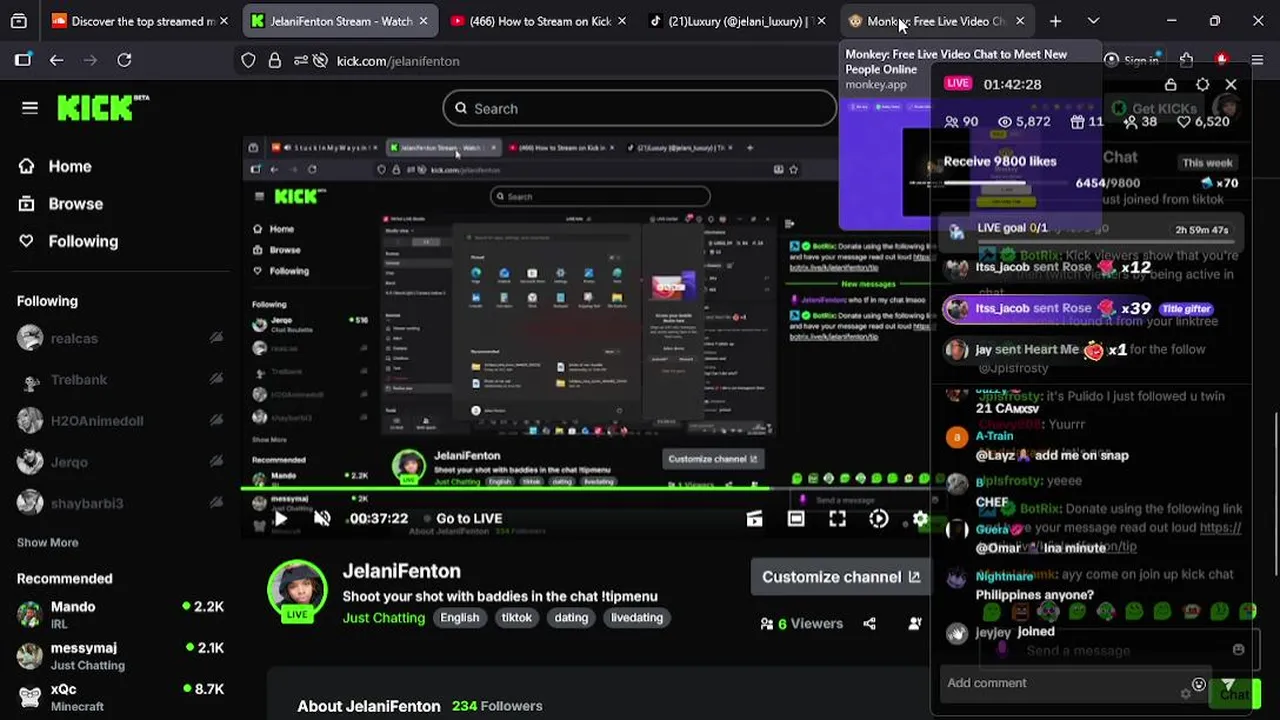Screen dimensions: 1280x720
Task: Open Mando recommended channel
Action: (x=120, y=613)
